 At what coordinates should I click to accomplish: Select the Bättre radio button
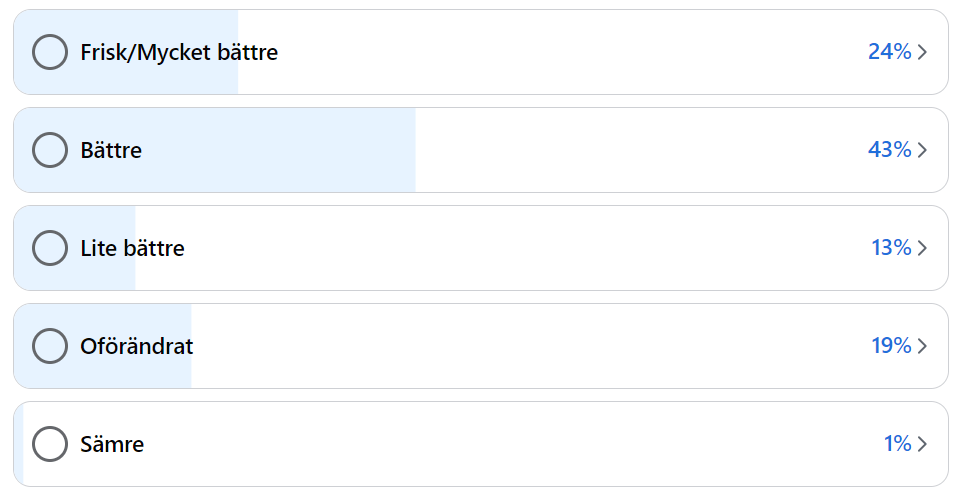tap(50, 150)
